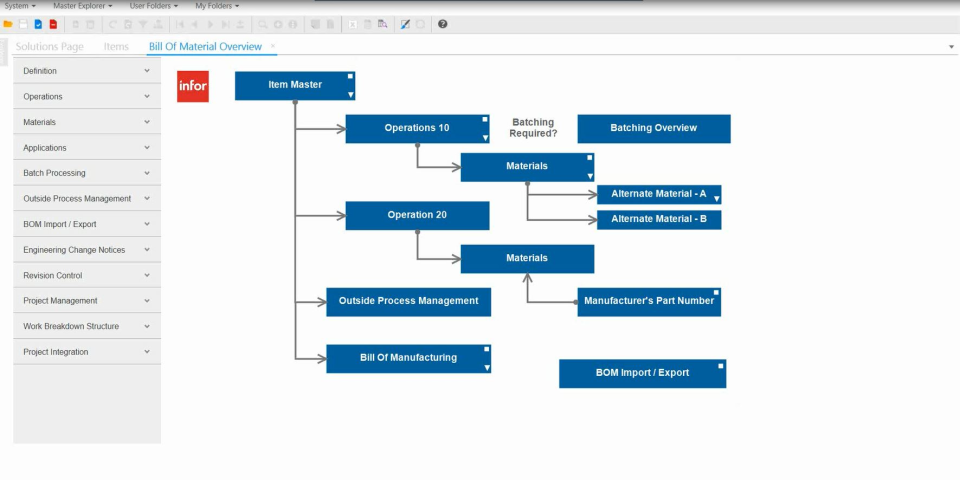Expand the Definition sidebar section
The image size is (960, 480).
click(87, 71)
